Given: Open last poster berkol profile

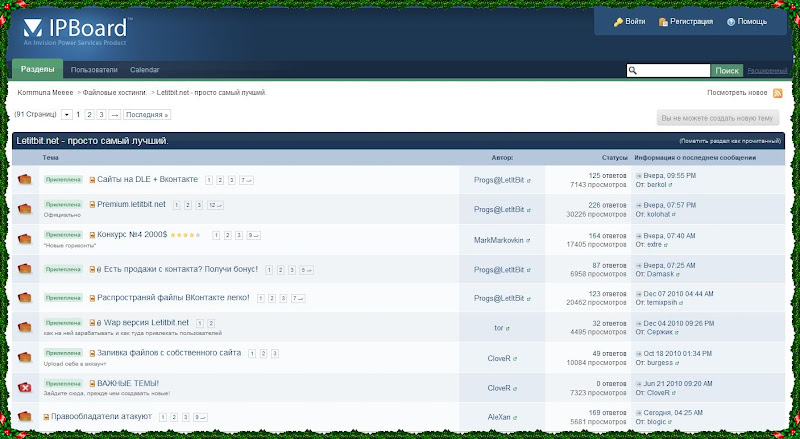Looking at the screenshot, I should (657, 185).
